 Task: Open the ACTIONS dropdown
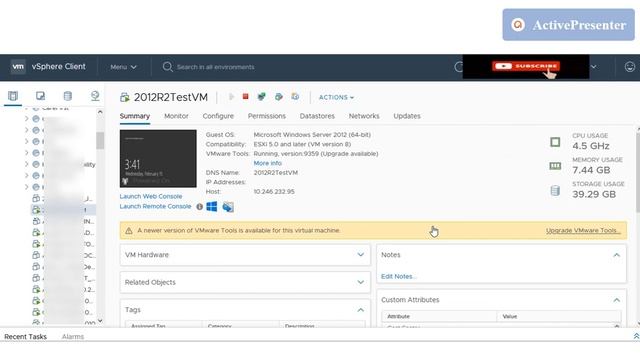(x=336, y=97)
